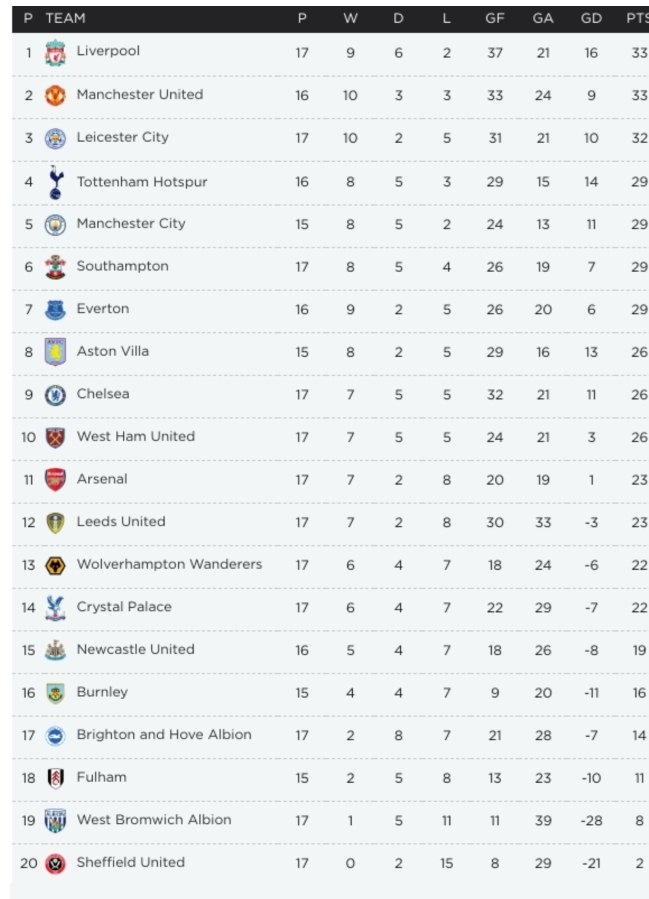This screenshot has height=899, width=649.
Task: Click Burnley's points value of 16
Action: 638,692
